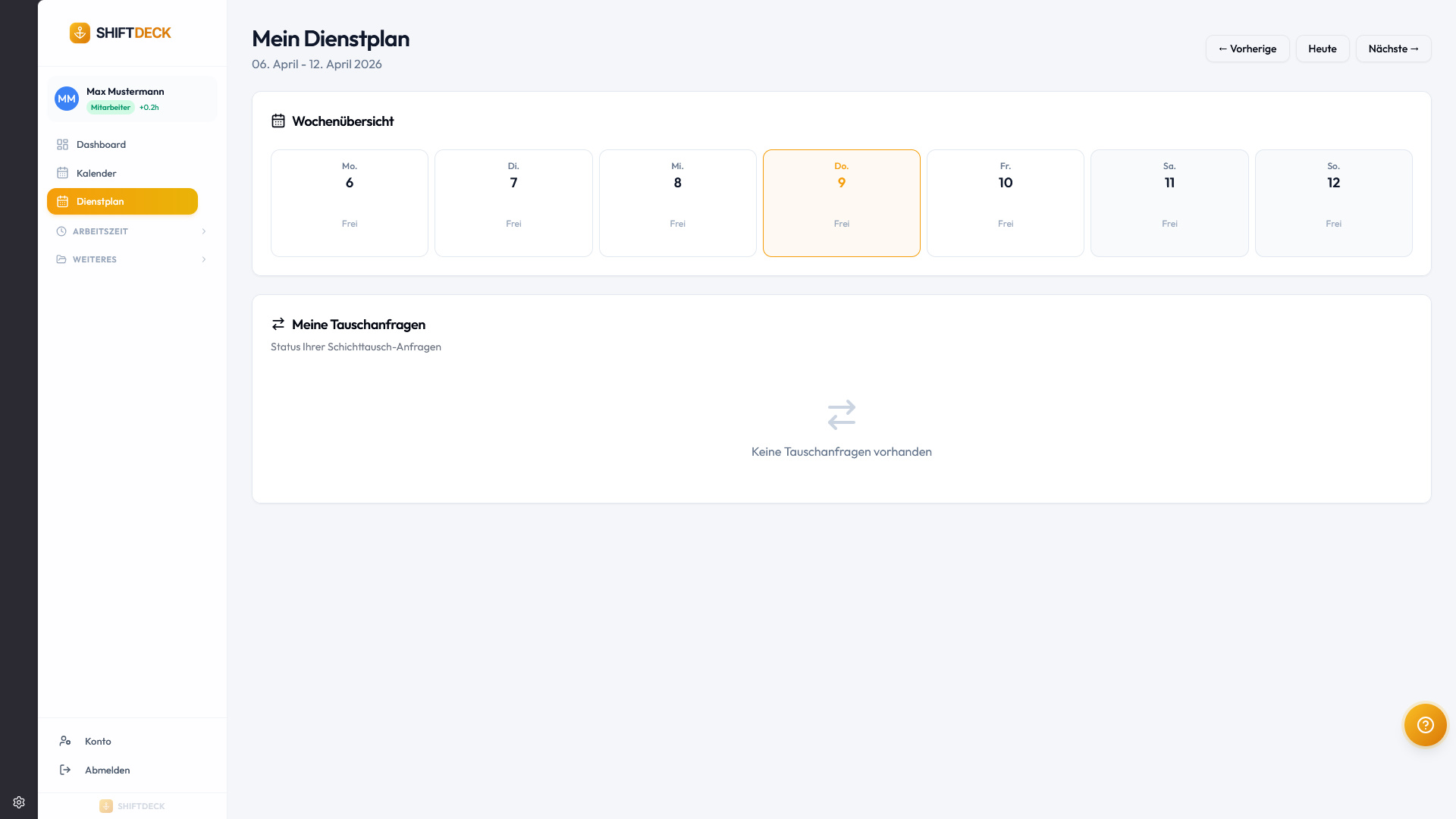This screenshot has height=819, width=1456.
Task: Jump to current week with Heute
Action: point(1322,49)
